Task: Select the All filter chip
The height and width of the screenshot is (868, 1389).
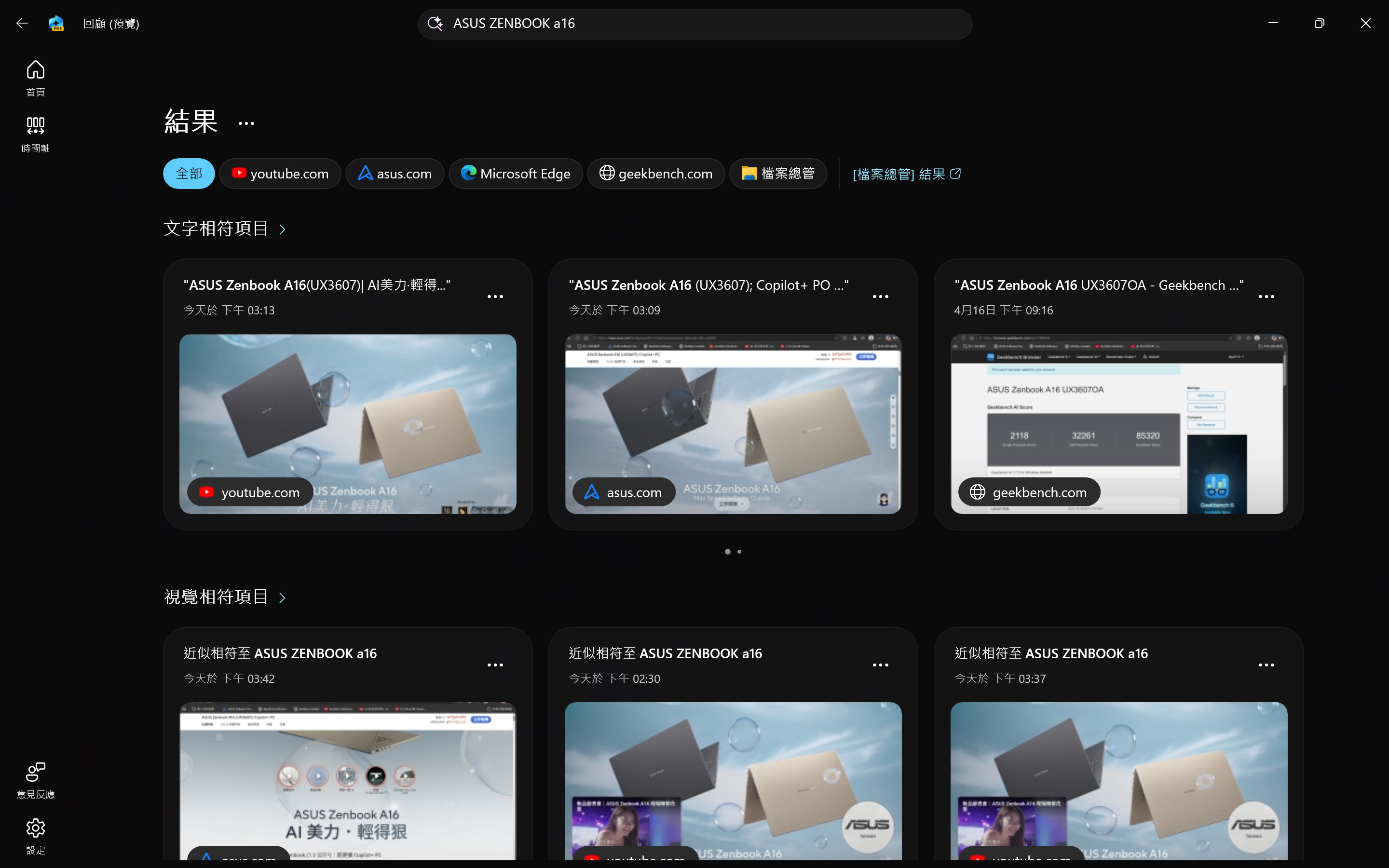Action: pos(189,174)
